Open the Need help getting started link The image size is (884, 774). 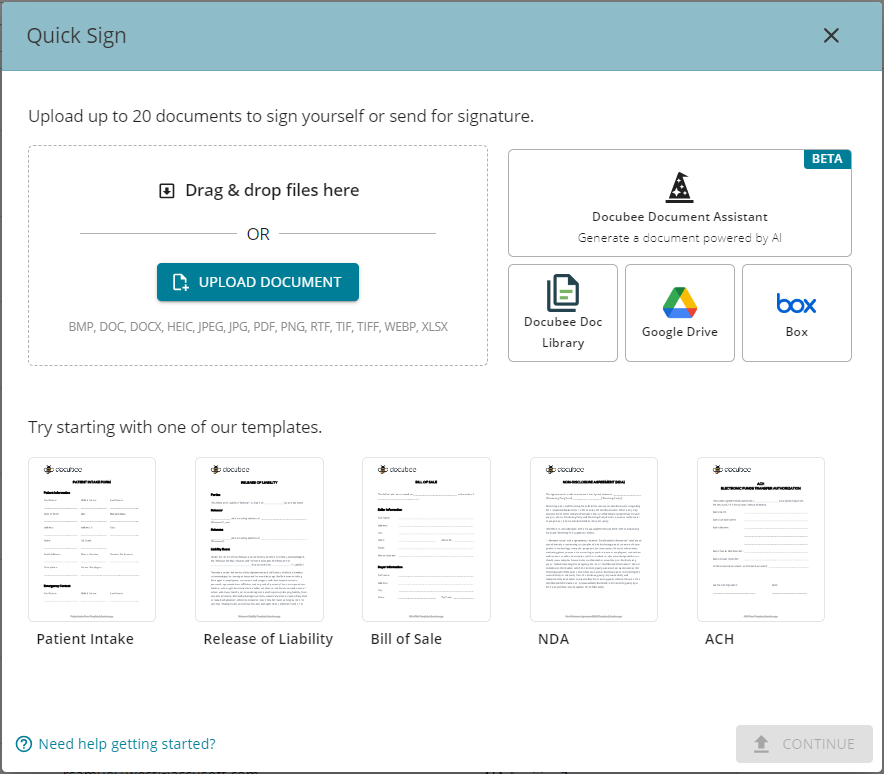(x=127, y=744)
